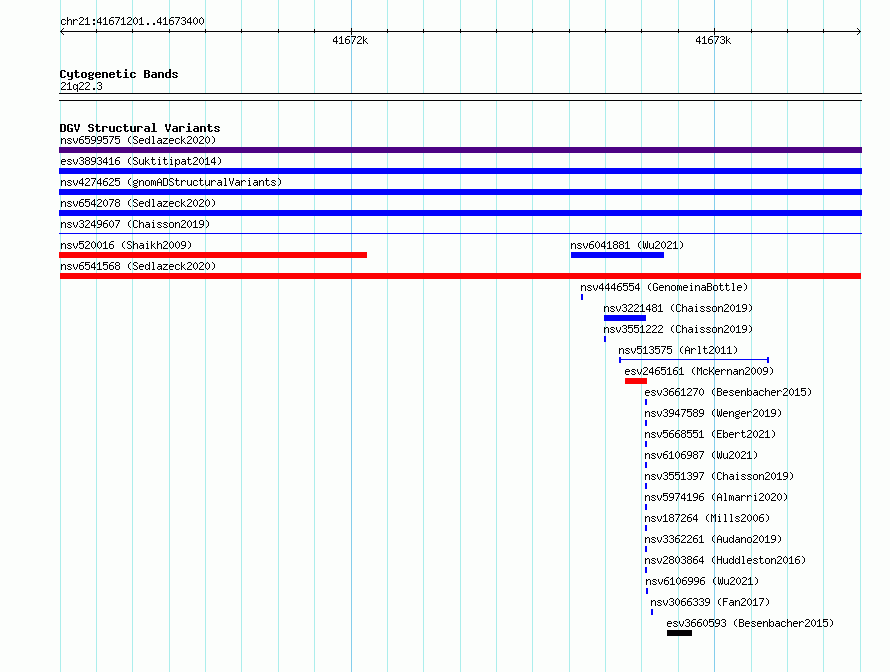The width and height of the screenshot is (890, 672).
Task: Click the 41672k ruler position label
Action: [350, 40]
